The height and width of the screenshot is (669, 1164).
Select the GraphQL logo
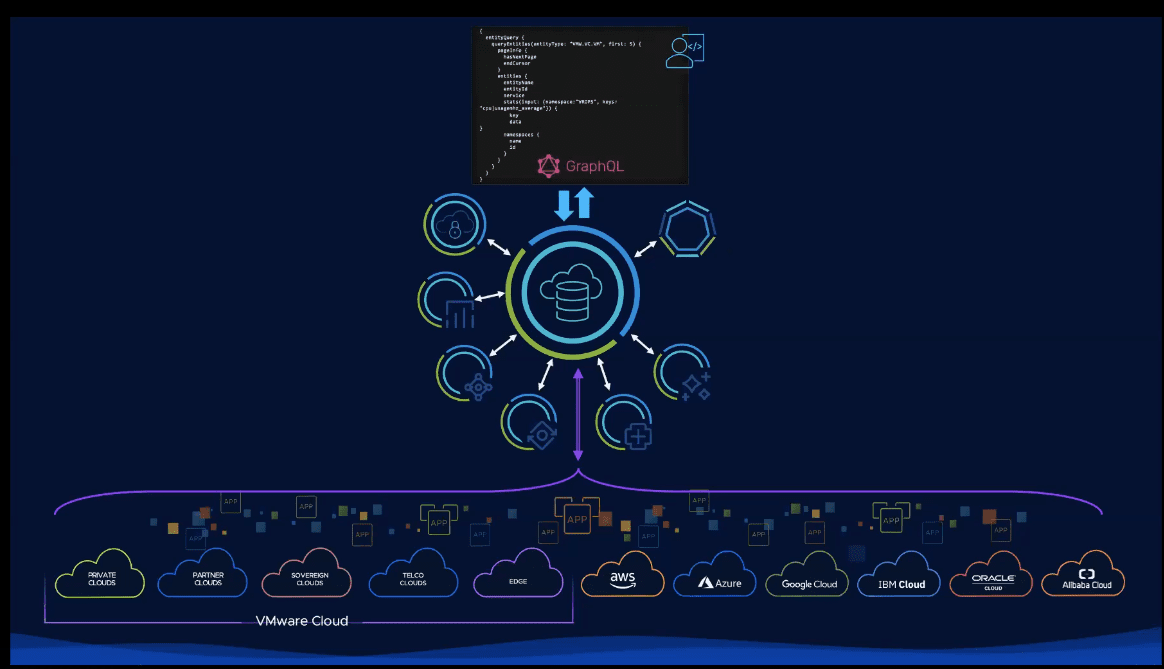(581, 166)
